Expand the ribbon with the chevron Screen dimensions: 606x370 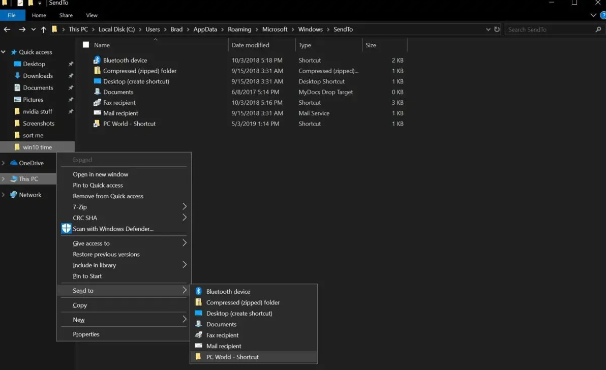[x=593, y=15]
